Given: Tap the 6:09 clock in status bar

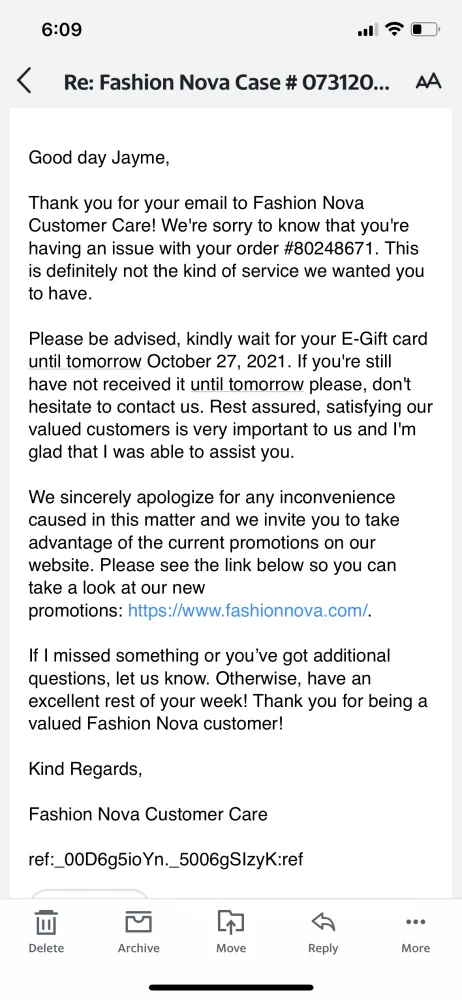Looking at the screenshot, I should (x=62, y=29).
